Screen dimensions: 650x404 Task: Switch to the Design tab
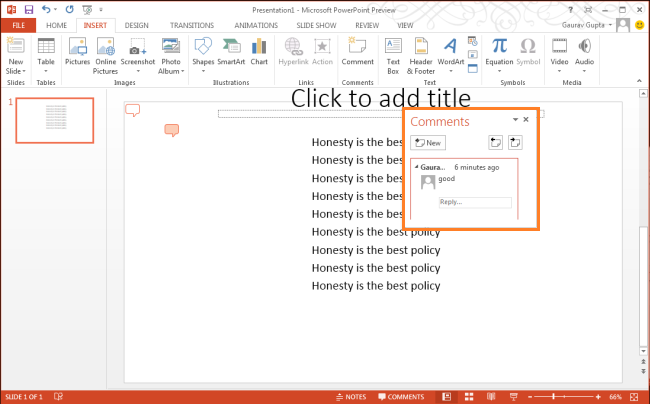click(x=136, y=25)
